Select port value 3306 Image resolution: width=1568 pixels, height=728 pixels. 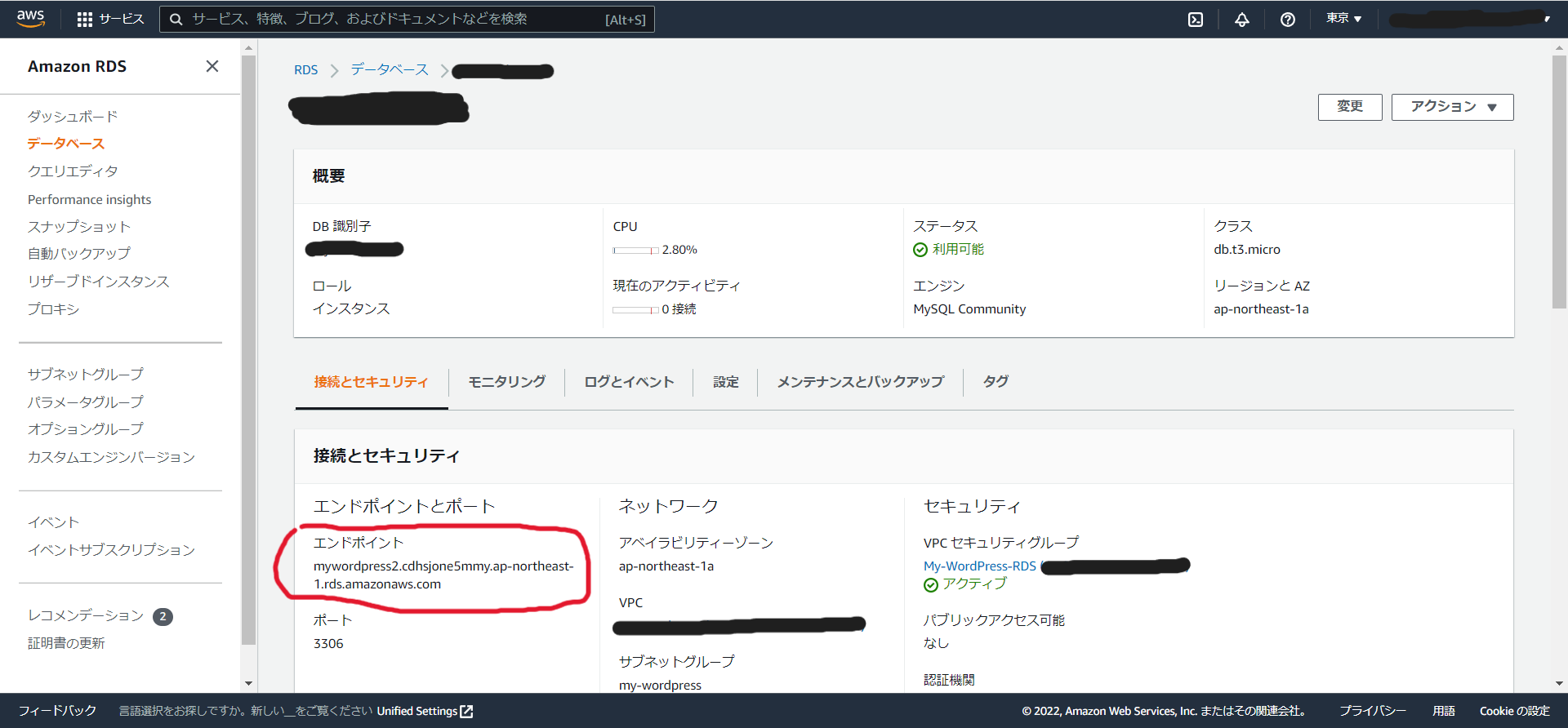[x=328, y=644]
